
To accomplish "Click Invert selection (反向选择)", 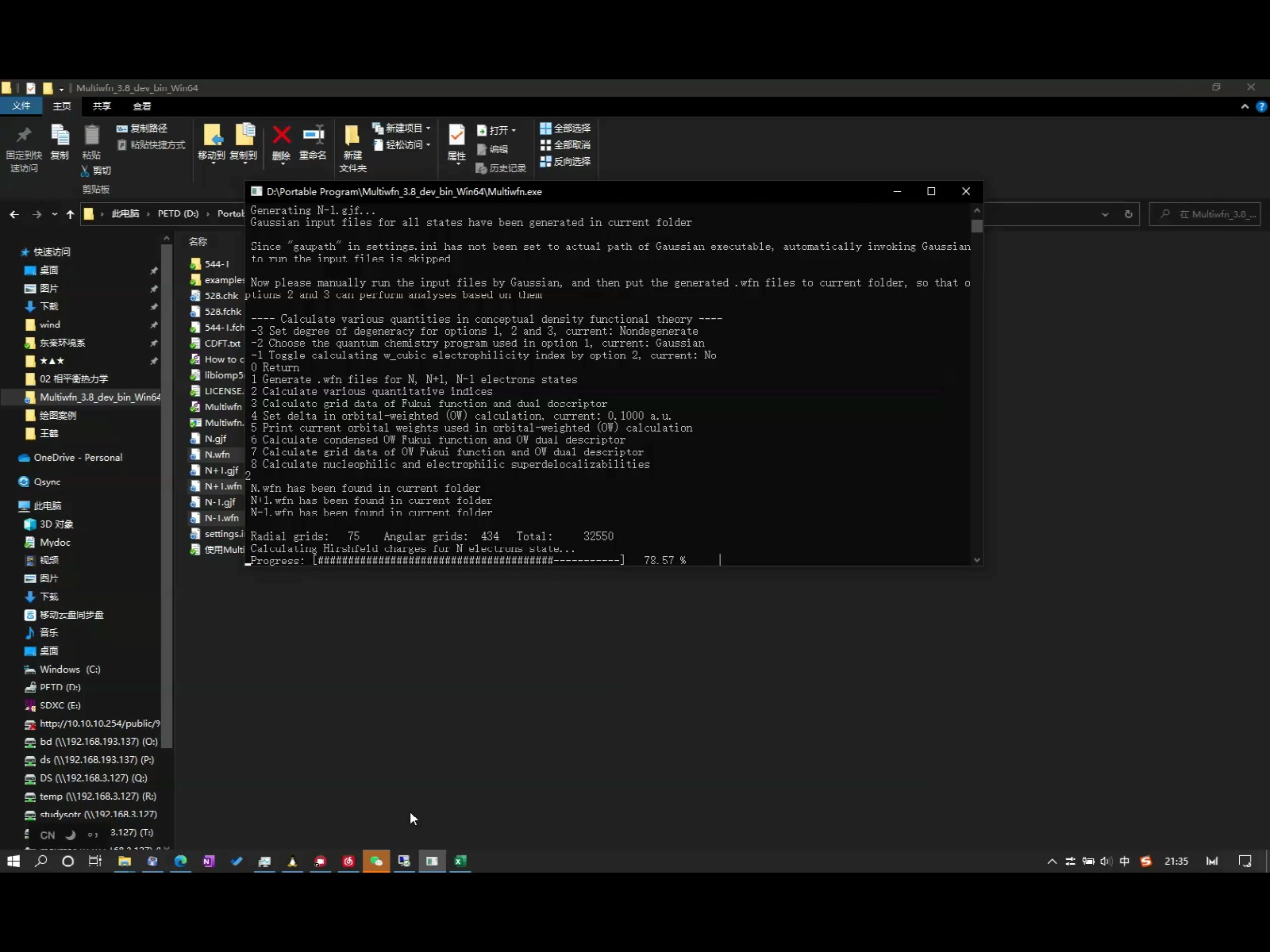I will pos(565,162).
